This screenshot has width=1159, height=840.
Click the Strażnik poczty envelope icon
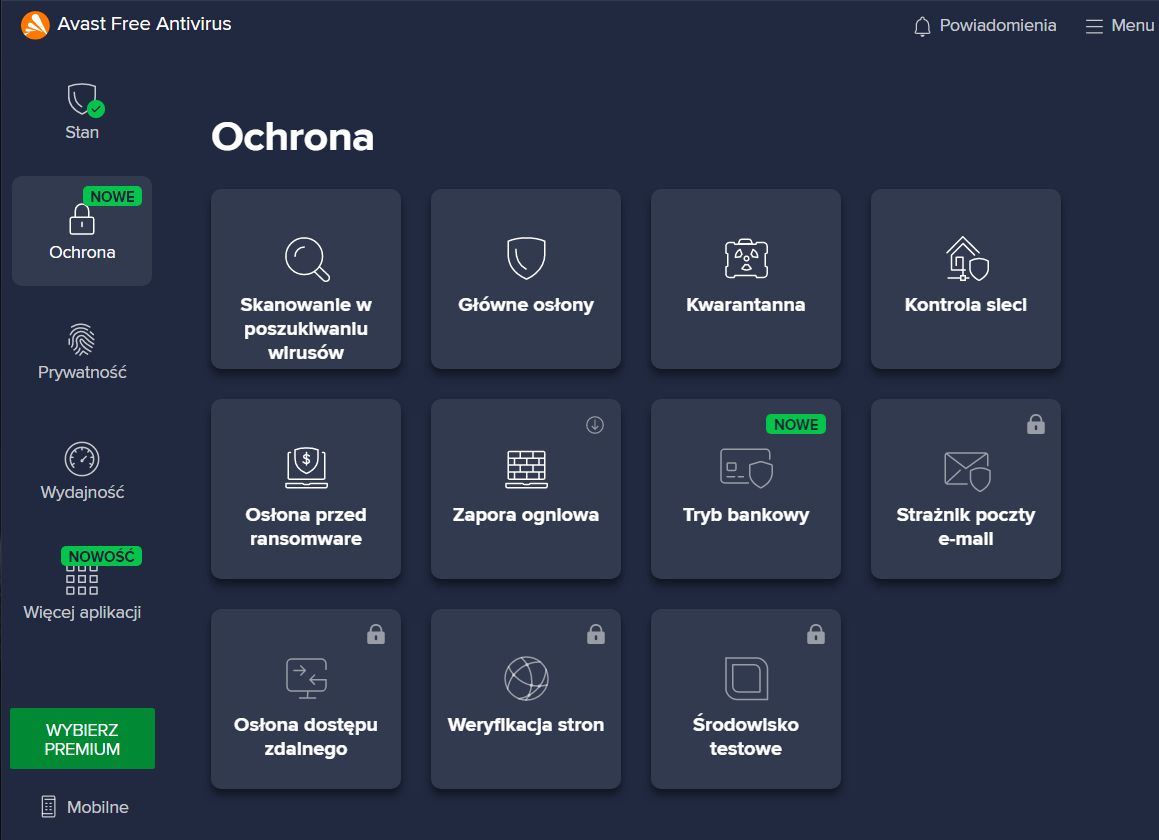tap(968, 471)
